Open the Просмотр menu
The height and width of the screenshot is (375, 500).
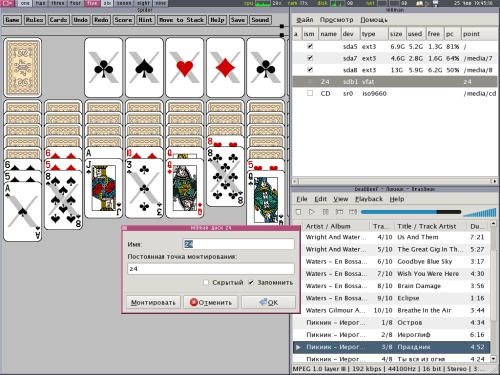336,20
